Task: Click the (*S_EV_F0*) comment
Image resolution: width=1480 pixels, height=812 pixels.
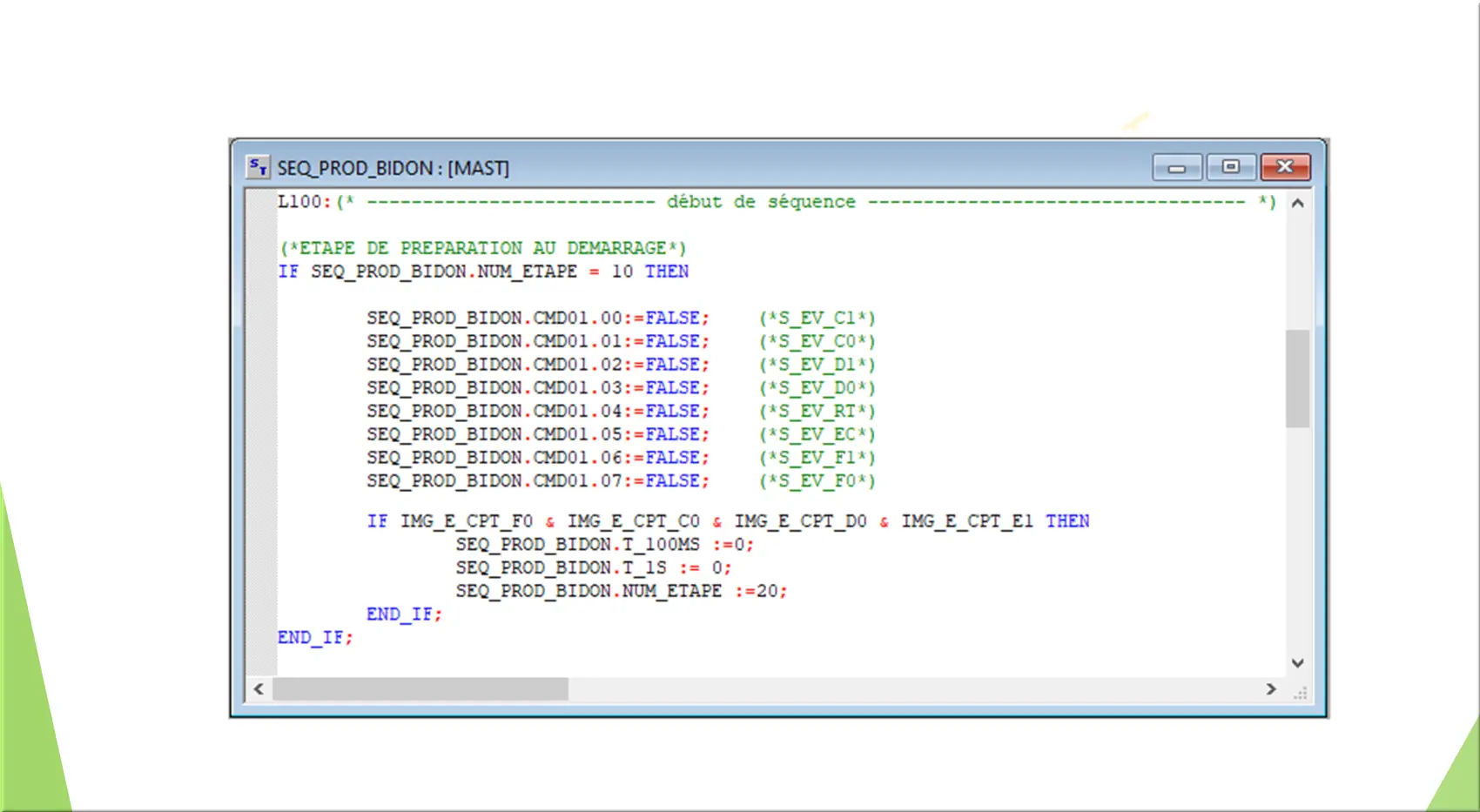Action: click(x=817, y=480)
